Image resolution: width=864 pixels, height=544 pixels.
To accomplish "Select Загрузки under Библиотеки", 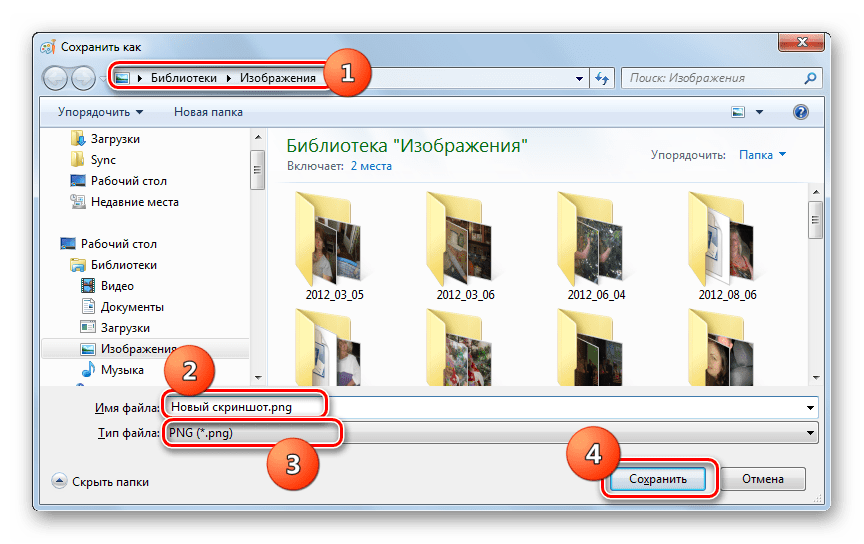I will pos(125,328).
